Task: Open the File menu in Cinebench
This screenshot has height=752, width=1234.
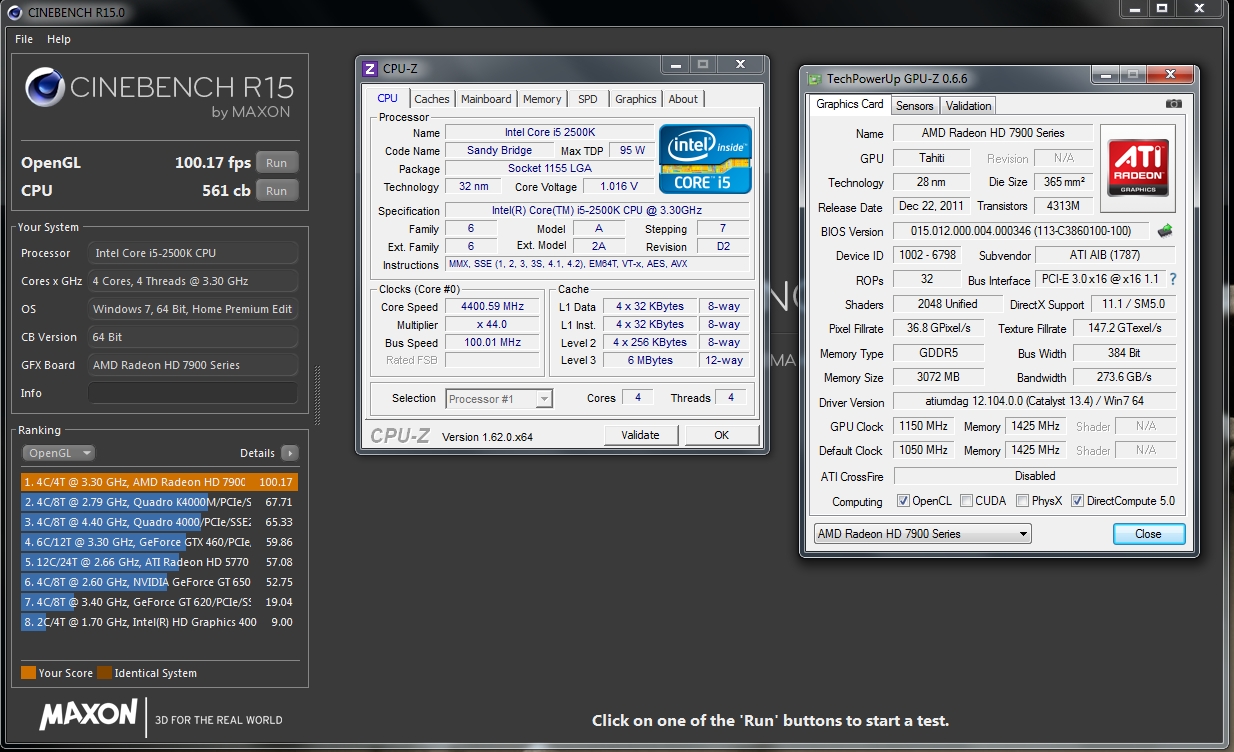Action: pos(24,39)
